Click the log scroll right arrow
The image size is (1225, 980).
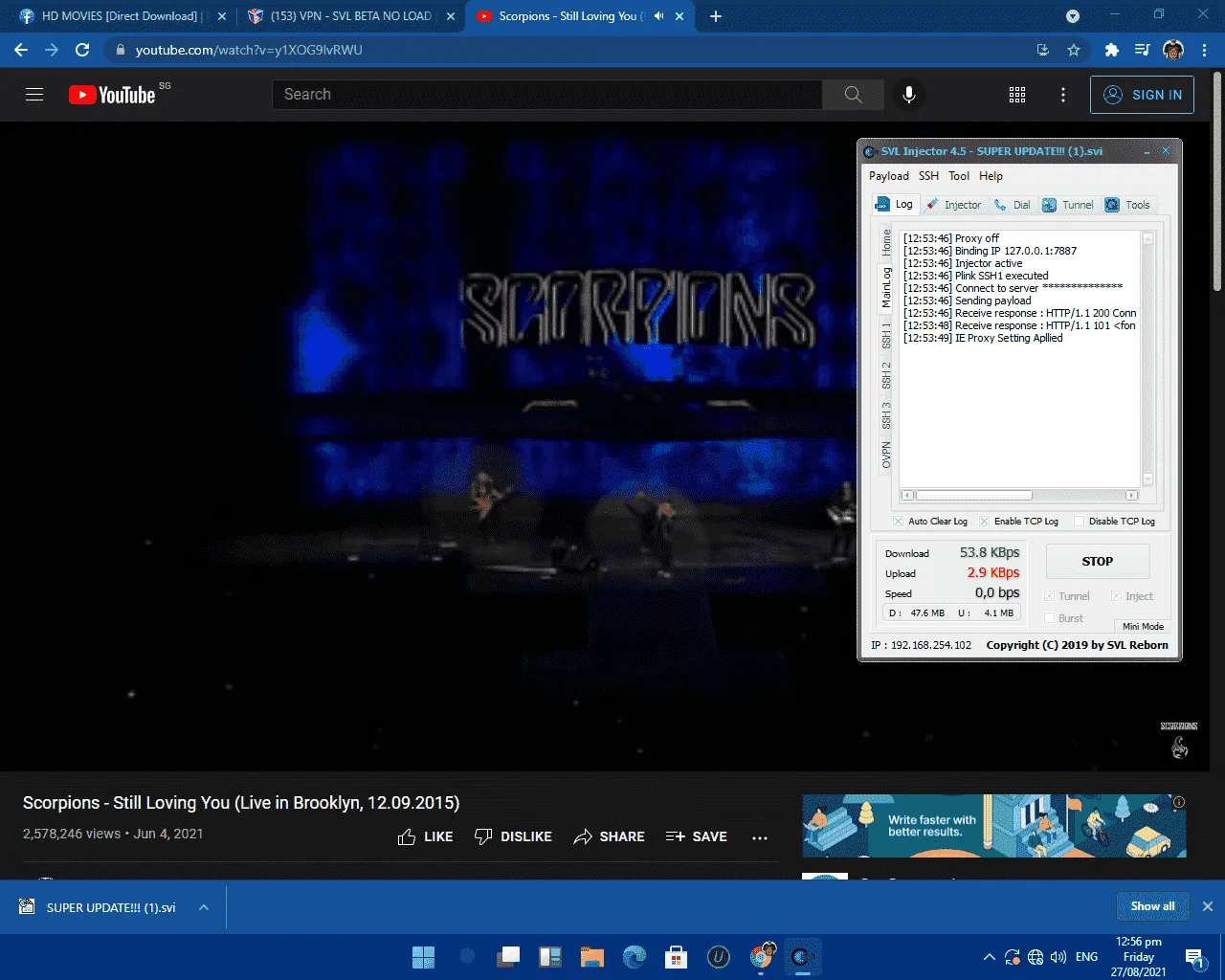point(1131,496)
